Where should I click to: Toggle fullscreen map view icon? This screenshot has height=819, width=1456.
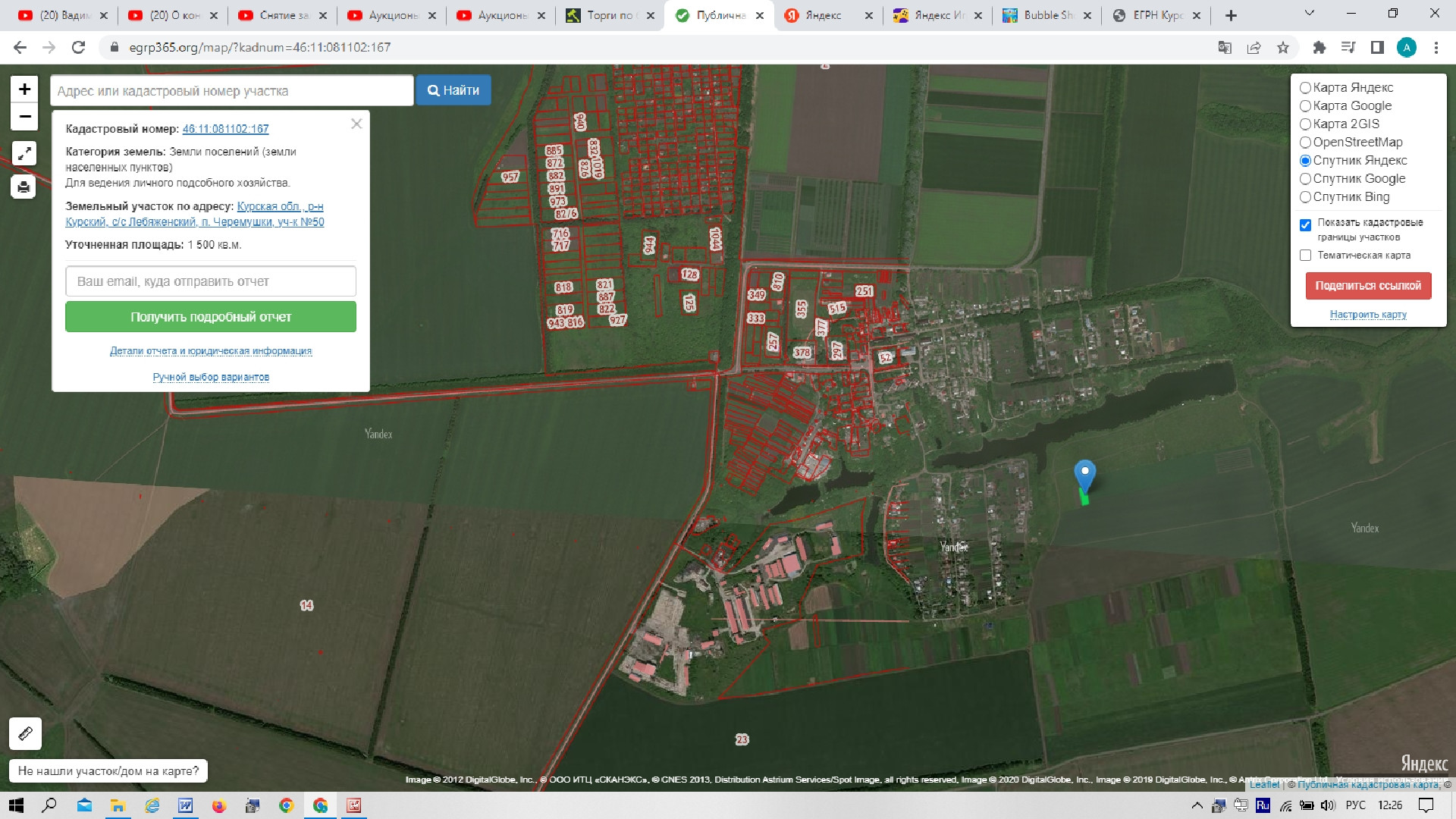click(24, 153)
